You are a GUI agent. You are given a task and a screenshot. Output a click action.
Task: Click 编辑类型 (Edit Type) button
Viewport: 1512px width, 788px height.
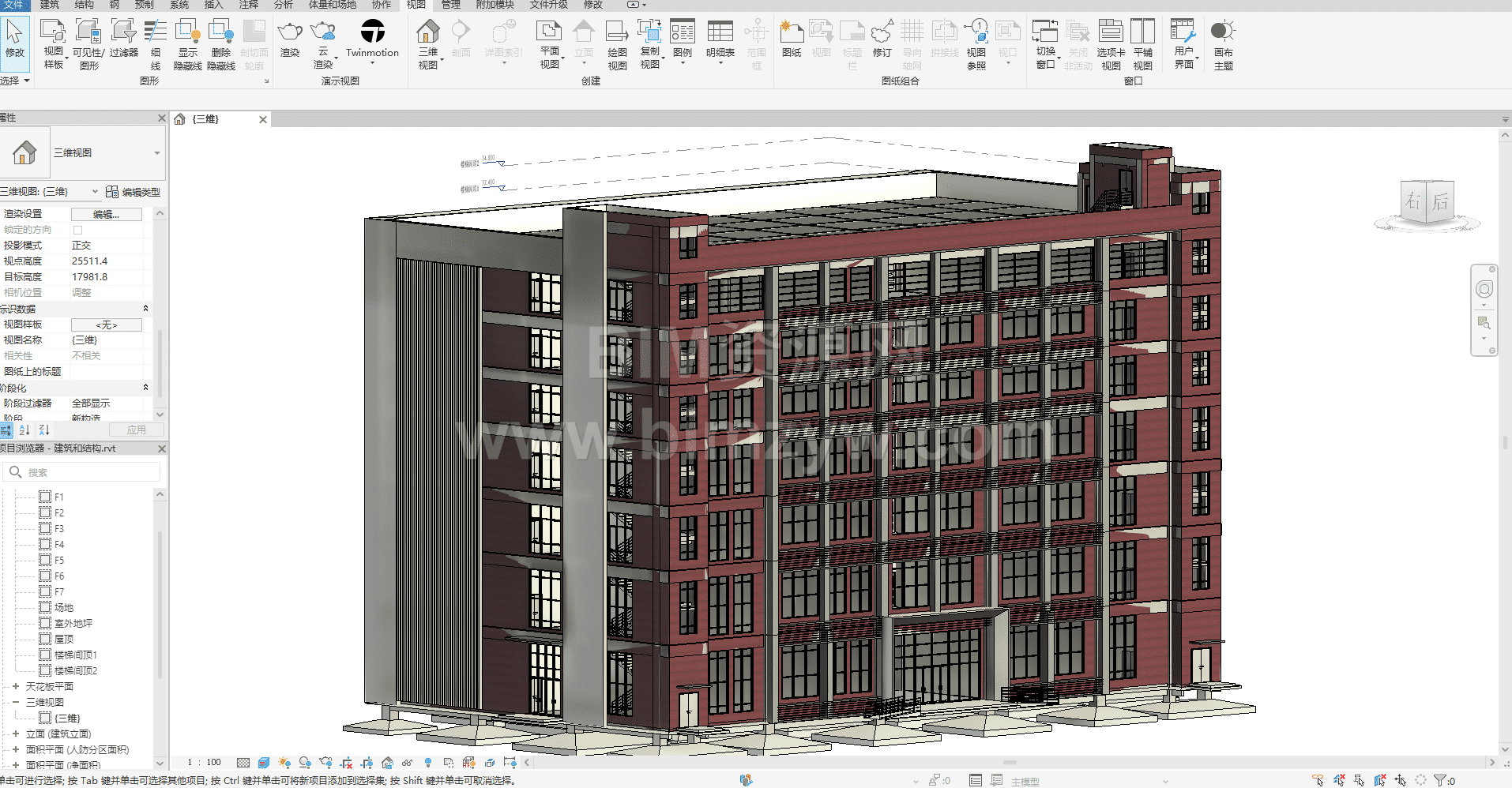tap(134, 192)
